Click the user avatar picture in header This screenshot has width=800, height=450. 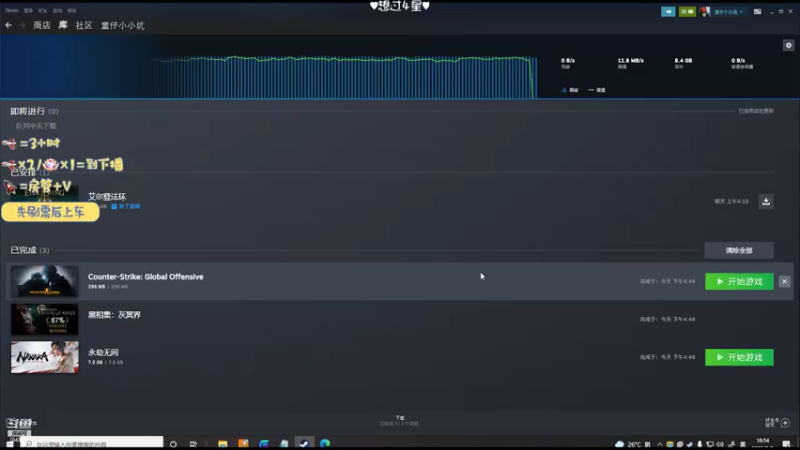tap(705, 11)
